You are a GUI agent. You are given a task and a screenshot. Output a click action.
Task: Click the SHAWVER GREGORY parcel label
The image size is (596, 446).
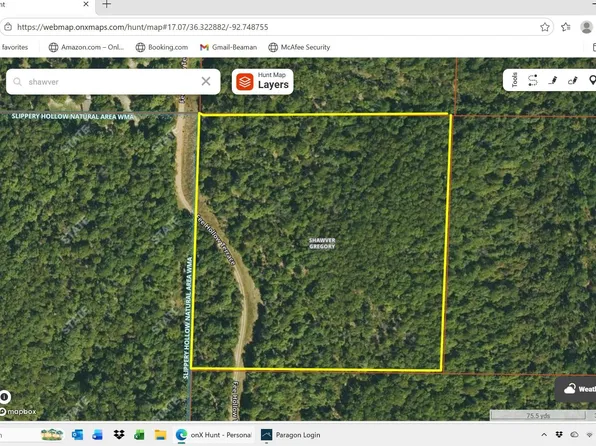pyautogui.click(x=322, y=243)
